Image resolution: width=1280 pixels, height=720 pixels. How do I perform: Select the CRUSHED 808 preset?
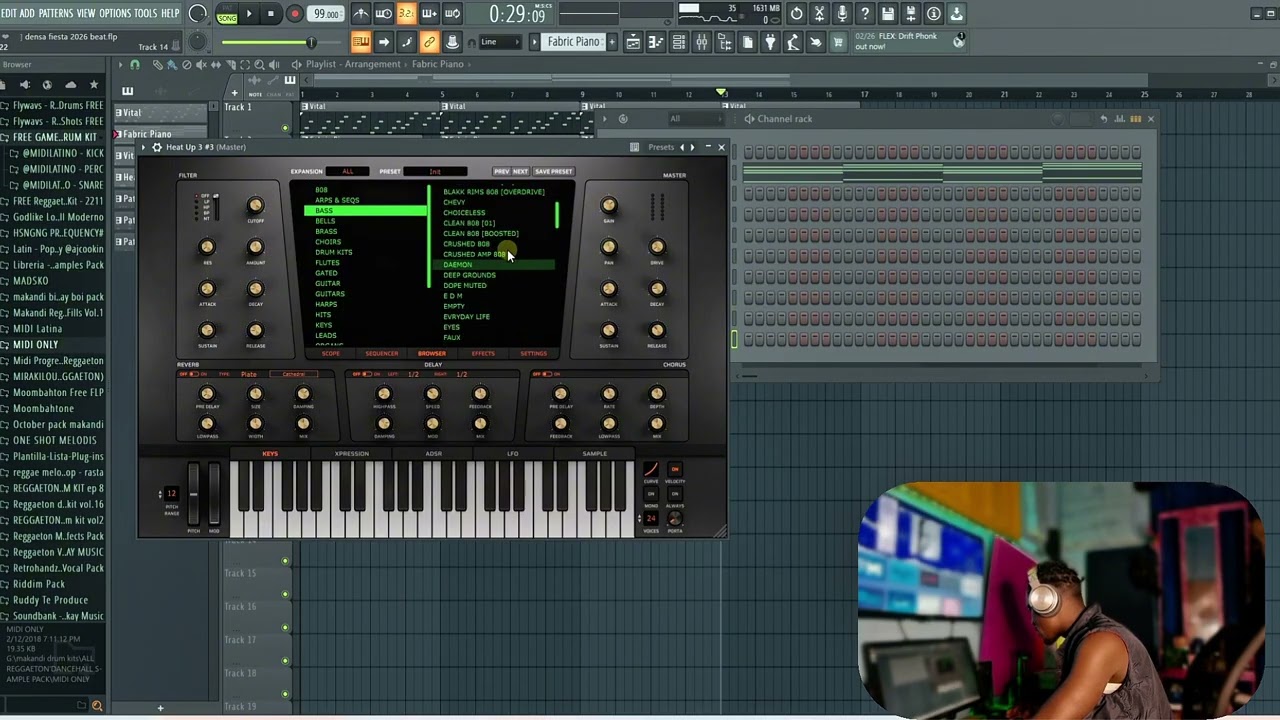pos(466,244)
